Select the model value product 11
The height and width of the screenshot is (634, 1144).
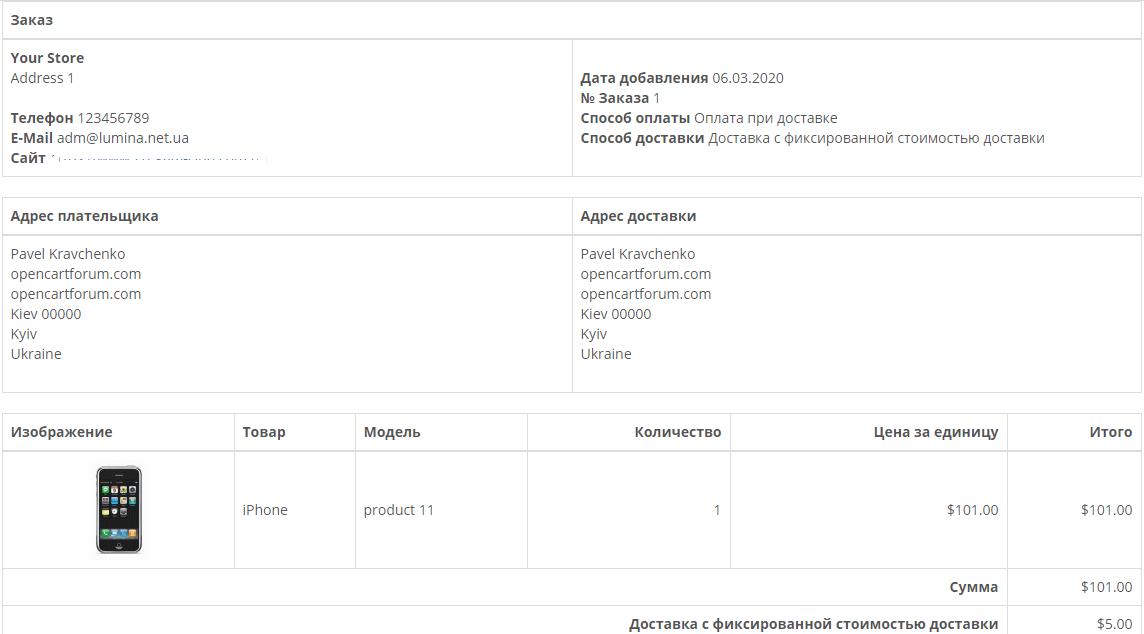(399, 510)
